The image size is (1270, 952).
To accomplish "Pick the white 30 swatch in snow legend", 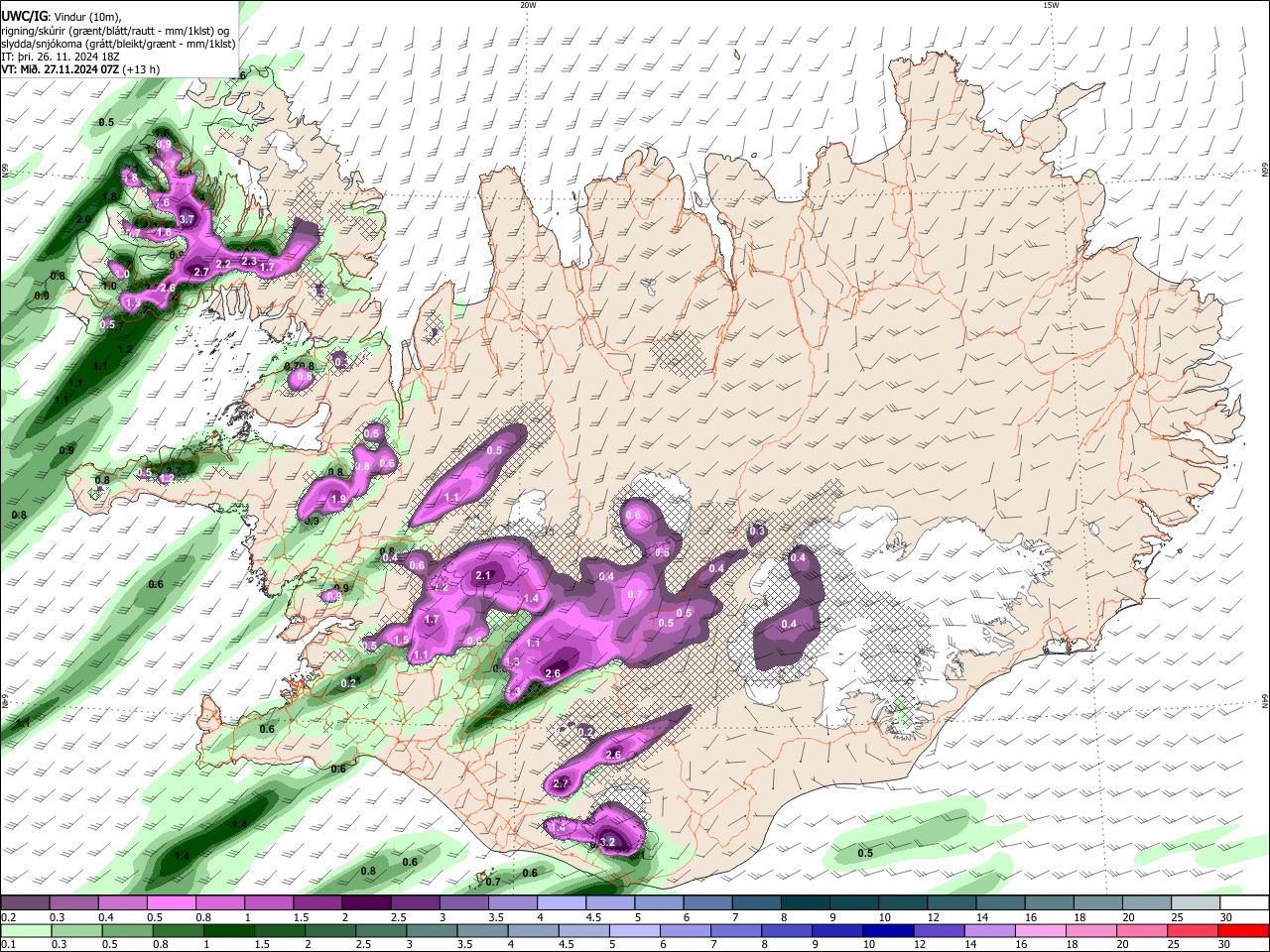I will (x=1244, y=903).
